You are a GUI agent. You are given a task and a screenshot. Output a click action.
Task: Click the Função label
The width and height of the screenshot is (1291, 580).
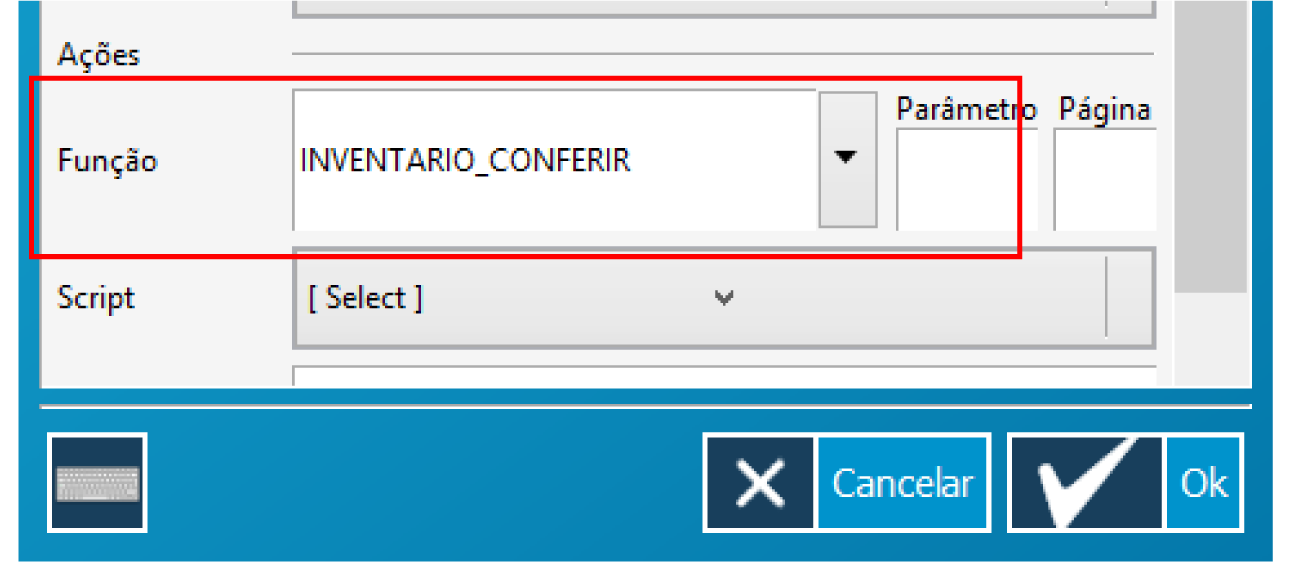click(x=107, y=160)
